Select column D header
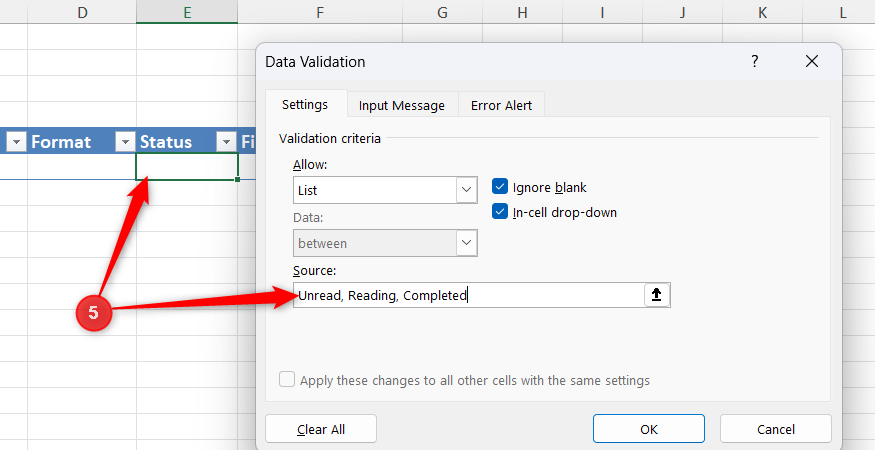 point(82,12)
